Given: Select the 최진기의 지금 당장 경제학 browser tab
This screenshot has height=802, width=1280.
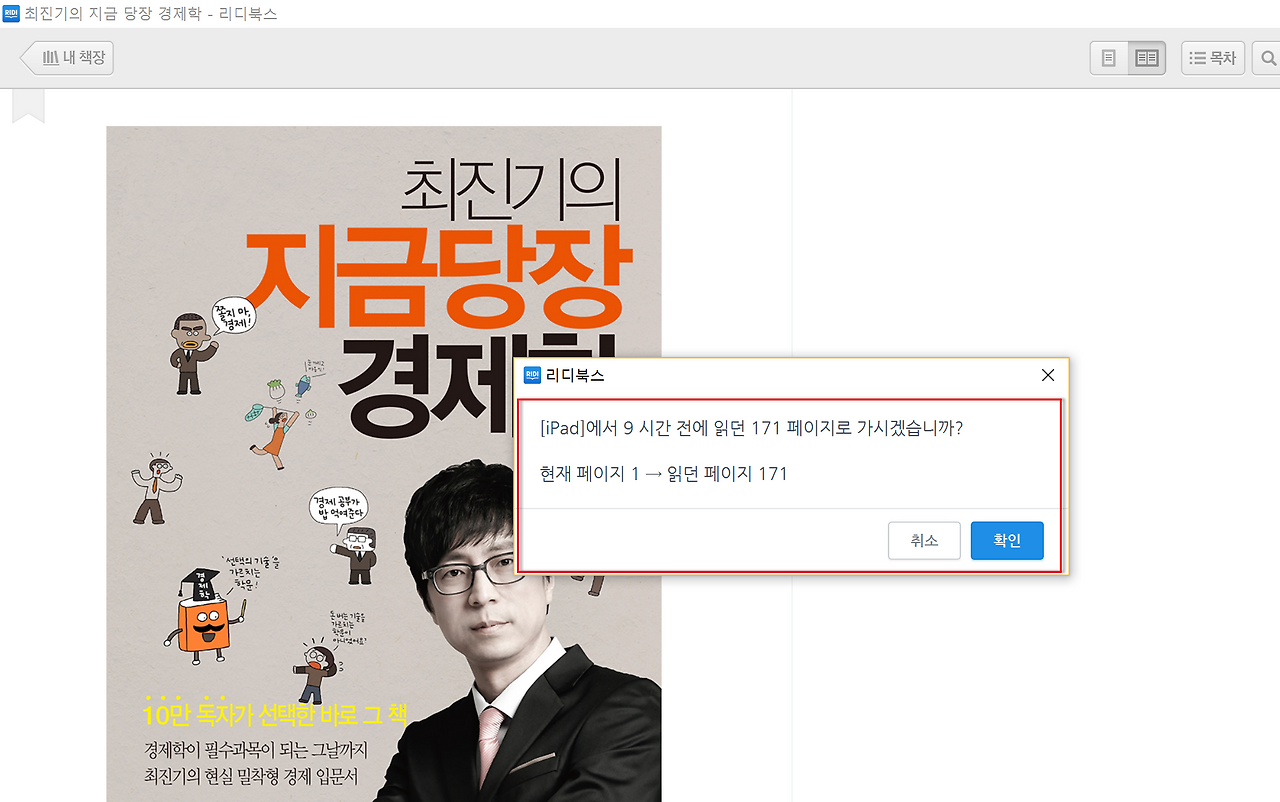Looking at the screenshot, I should [160, 13].
